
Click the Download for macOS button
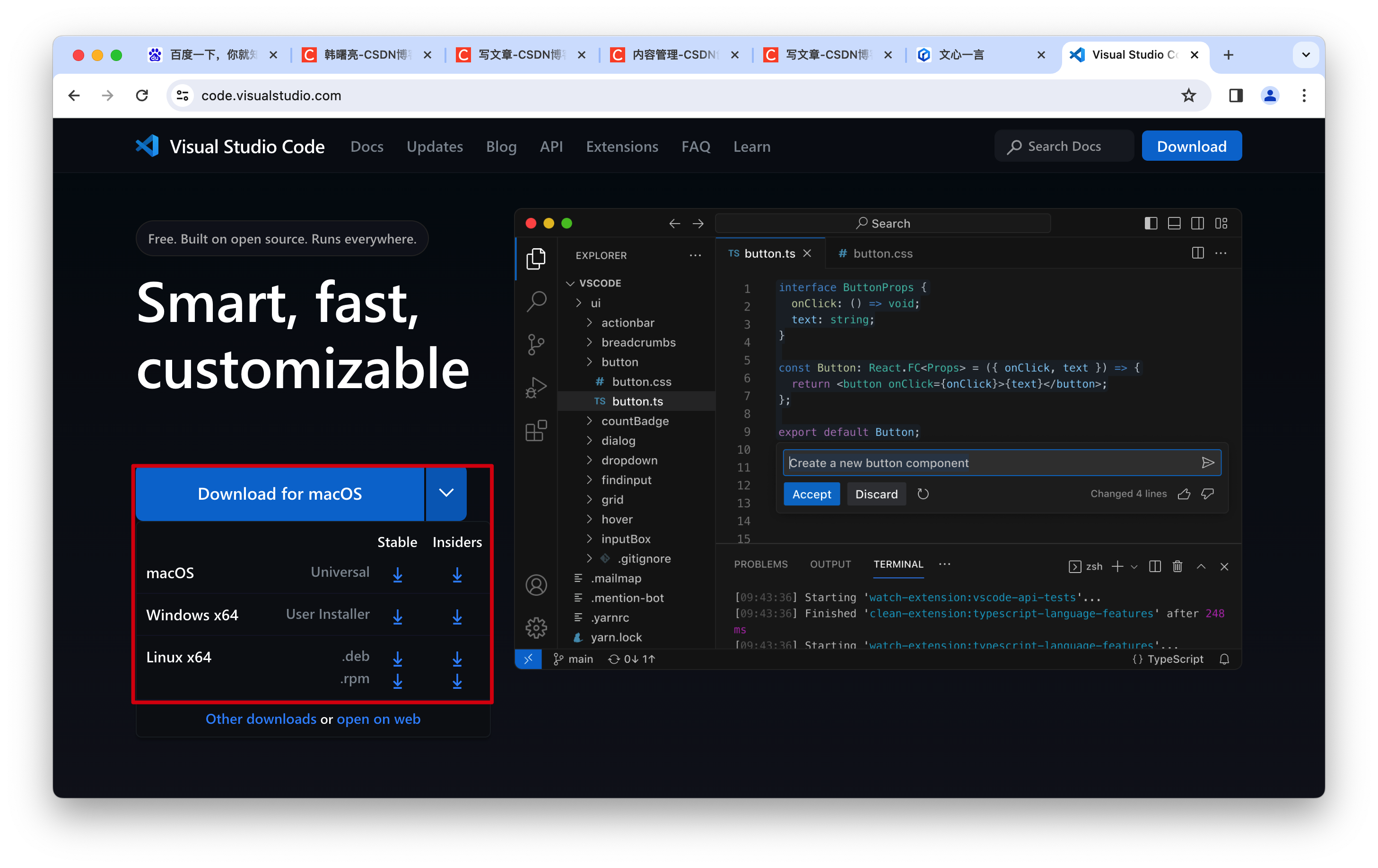[x=280, y=493]
